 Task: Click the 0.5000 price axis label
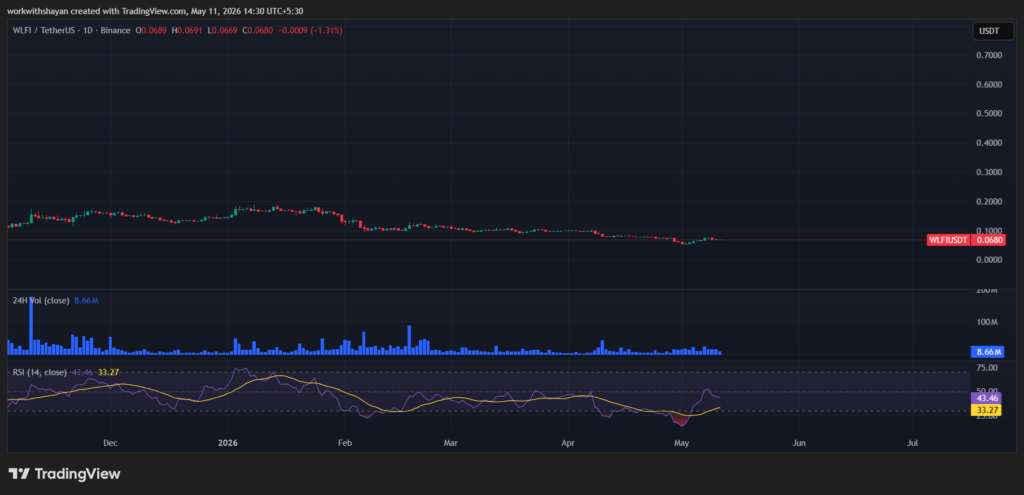click(987, 114)
